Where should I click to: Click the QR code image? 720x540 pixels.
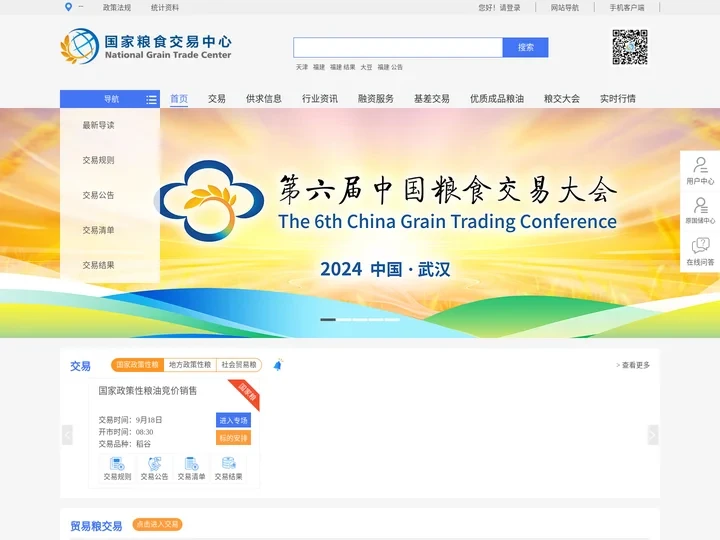tap(630, 47)
